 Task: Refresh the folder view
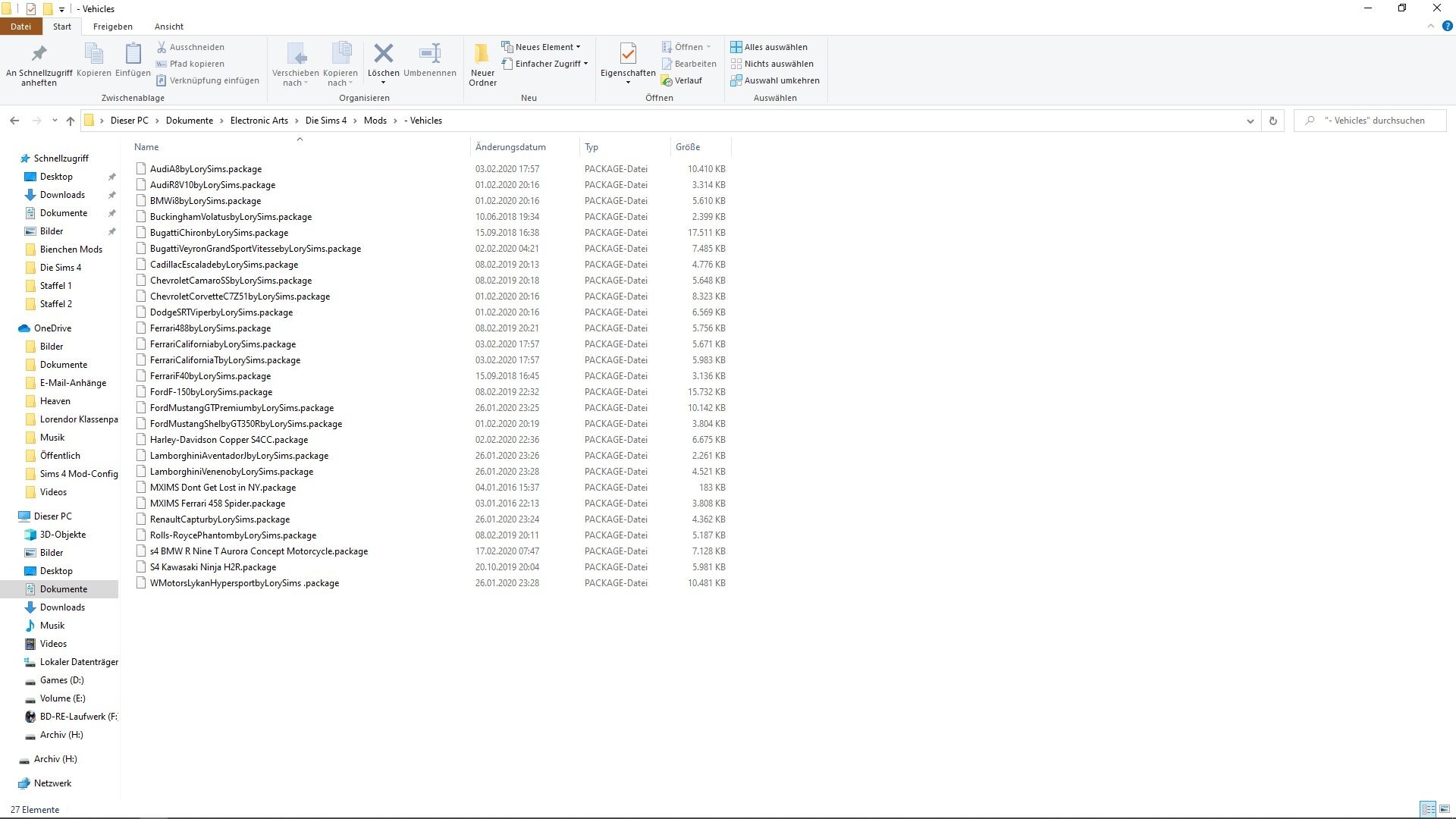1273,121
